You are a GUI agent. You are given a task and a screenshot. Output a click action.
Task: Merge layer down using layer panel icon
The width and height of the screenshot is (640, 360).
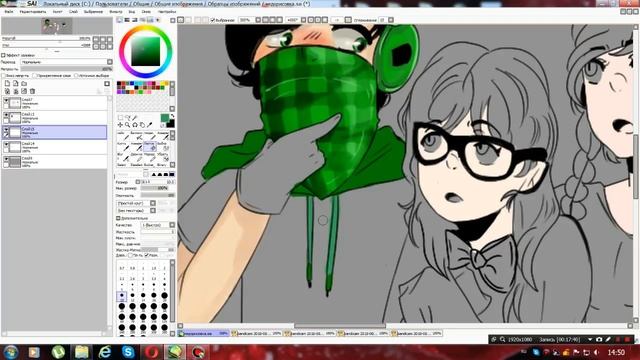point(16,91)
